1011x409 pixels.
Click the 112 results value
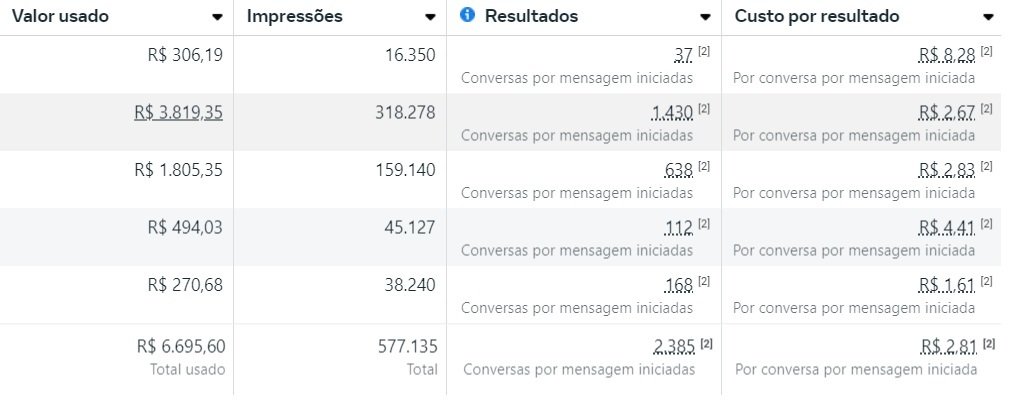point(679,228)
